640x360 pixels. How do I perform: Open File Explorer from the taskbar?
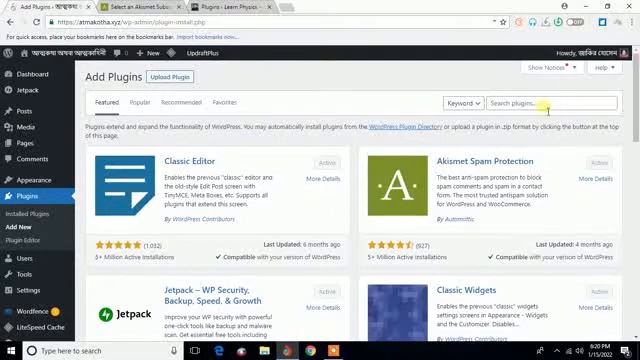[264, 351]
